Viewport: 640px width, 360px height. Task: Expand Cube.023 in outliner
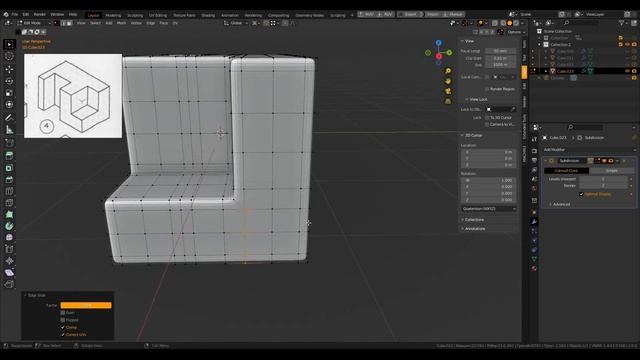click(546, 71)
